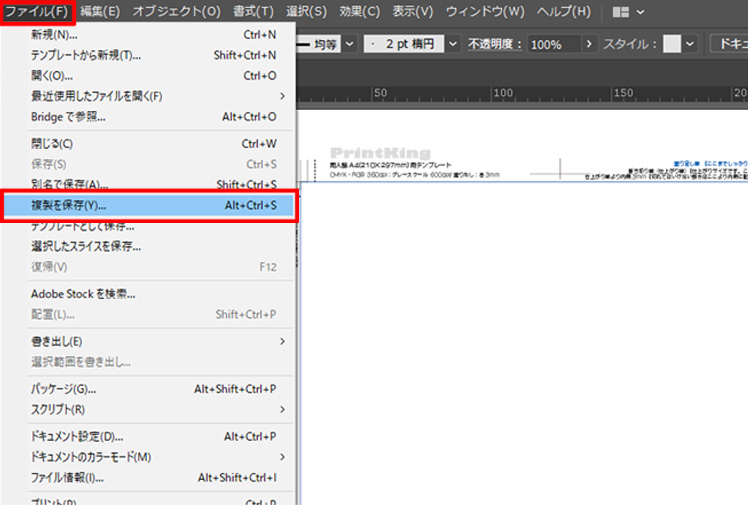Click the ドキュメント button in control bar
This screenshot has width=748, height=505.
(730, 45)
